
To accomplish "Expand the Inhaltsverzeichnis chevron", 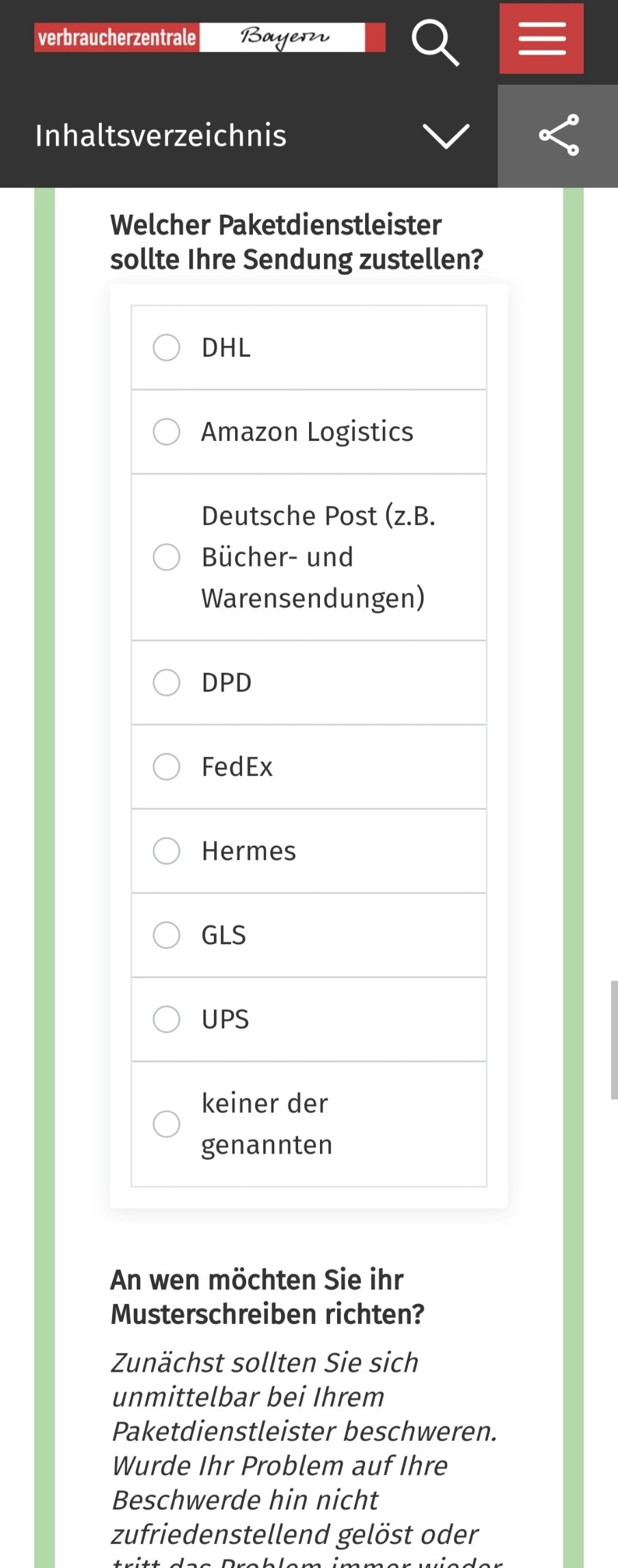I will [446, 135].
